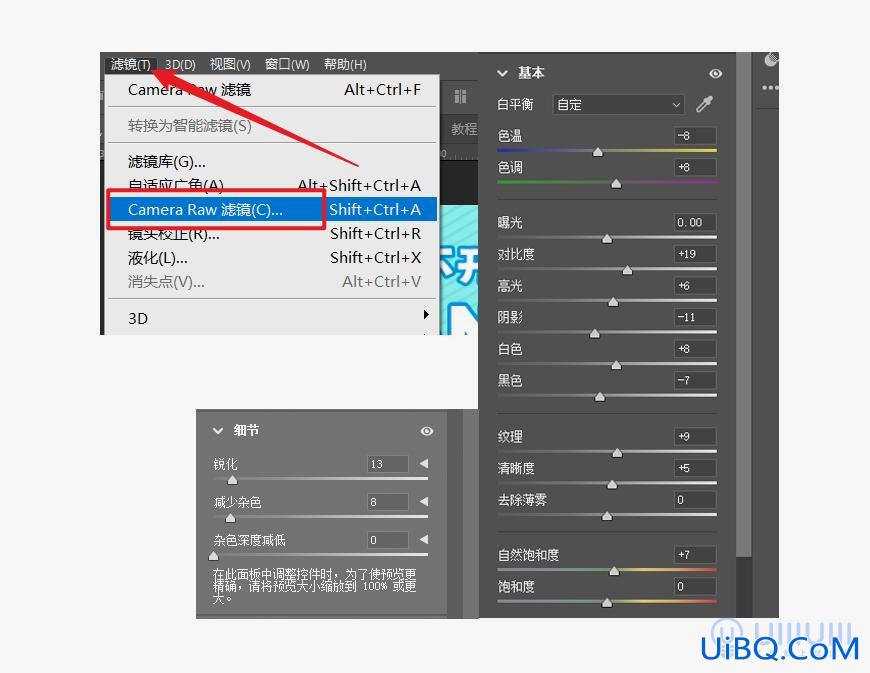Image resolution: width=870 pixels, height=673 pixels.
Task: Click the panel layout icon beside menu
Action: coord(460,97)
